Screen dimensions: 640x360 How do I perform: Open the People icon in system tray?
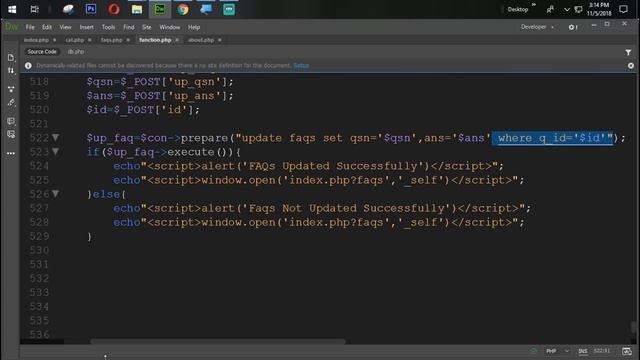coord(550,9)
